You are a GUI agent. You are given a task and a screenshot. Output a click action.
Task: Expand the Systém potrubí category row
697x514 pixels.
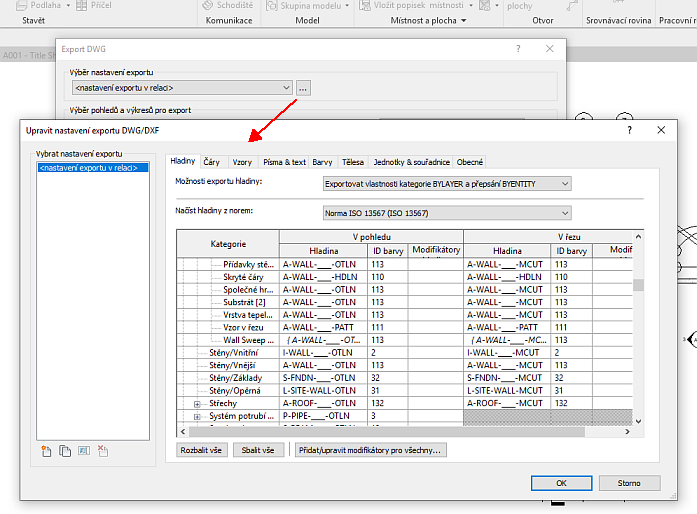point(197,417)
